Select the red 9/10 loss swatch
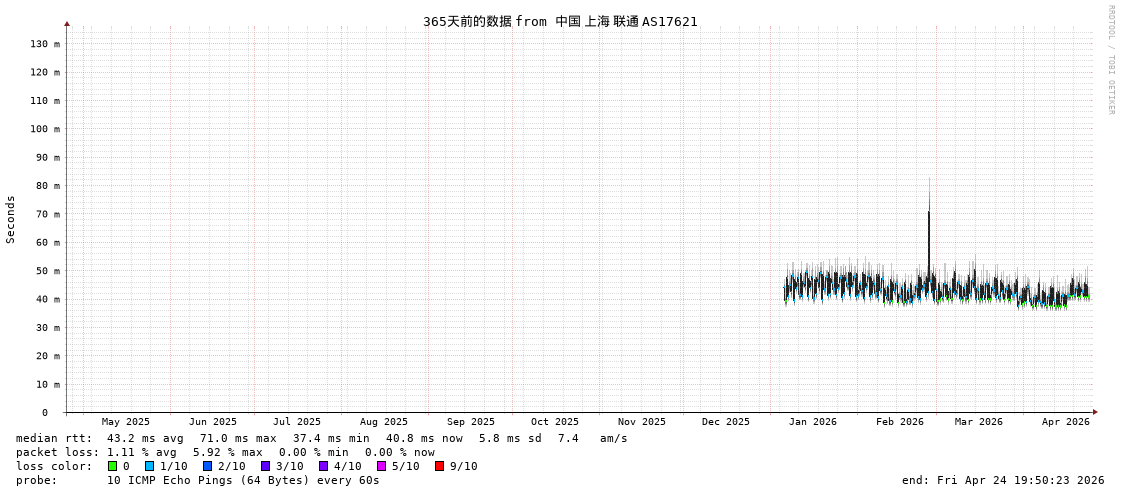The height and width of the screenshot is (494, 1121). [x=439, y=466]
